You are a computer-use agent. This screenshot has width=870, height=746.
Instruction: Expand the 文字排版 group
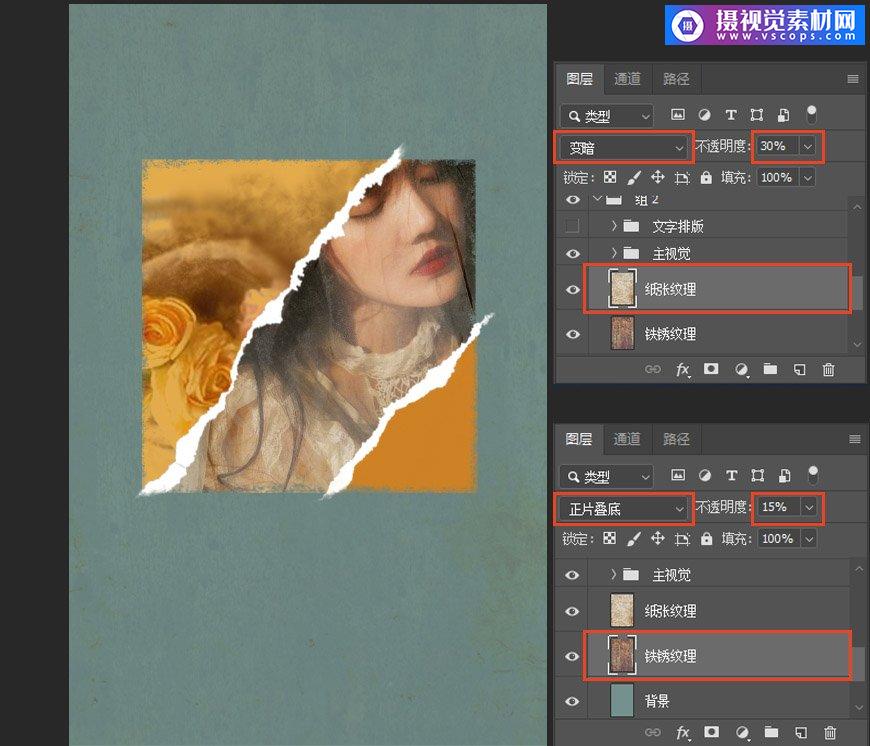click(614, 226)
